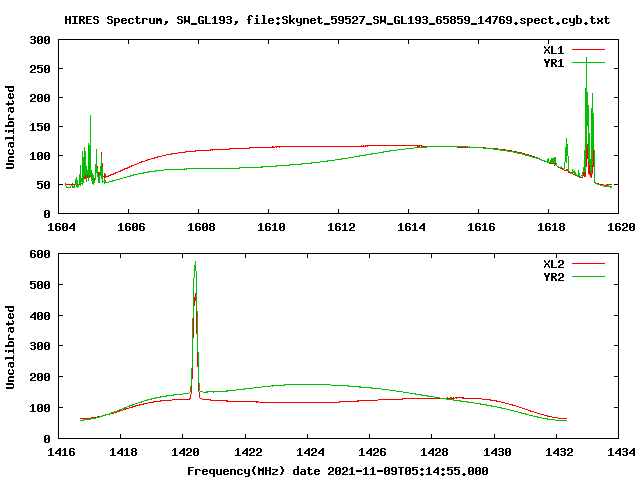Click the 1612 tick label
Image resolution: width=640 pixels, height=480 pixels.
click(341, 227)
